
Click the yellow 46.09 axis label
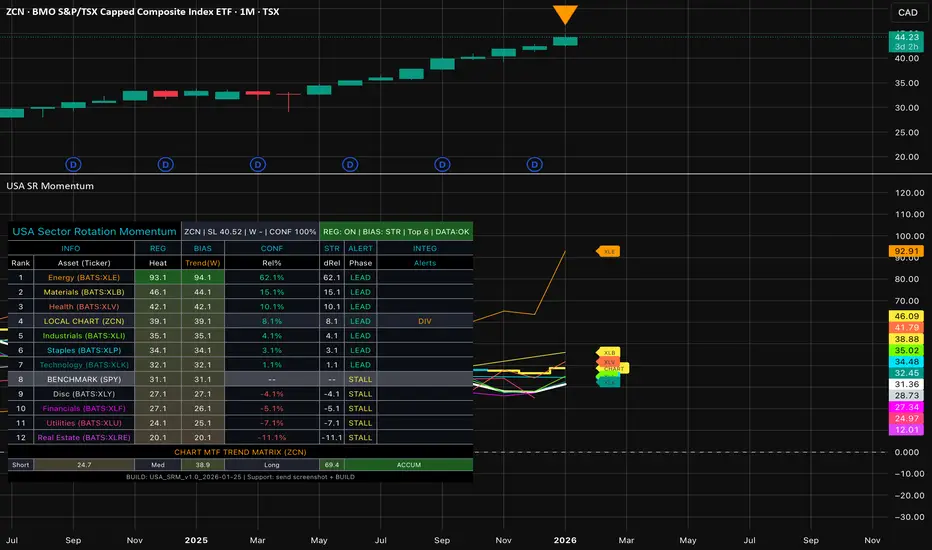[x=906, y=316]
